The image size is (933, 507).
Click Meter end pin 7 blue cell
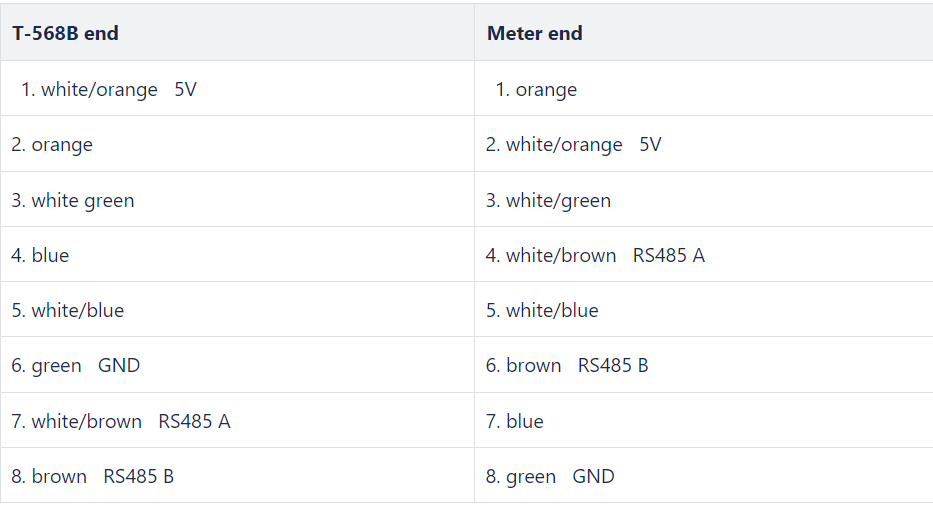[x=514, y=422]
